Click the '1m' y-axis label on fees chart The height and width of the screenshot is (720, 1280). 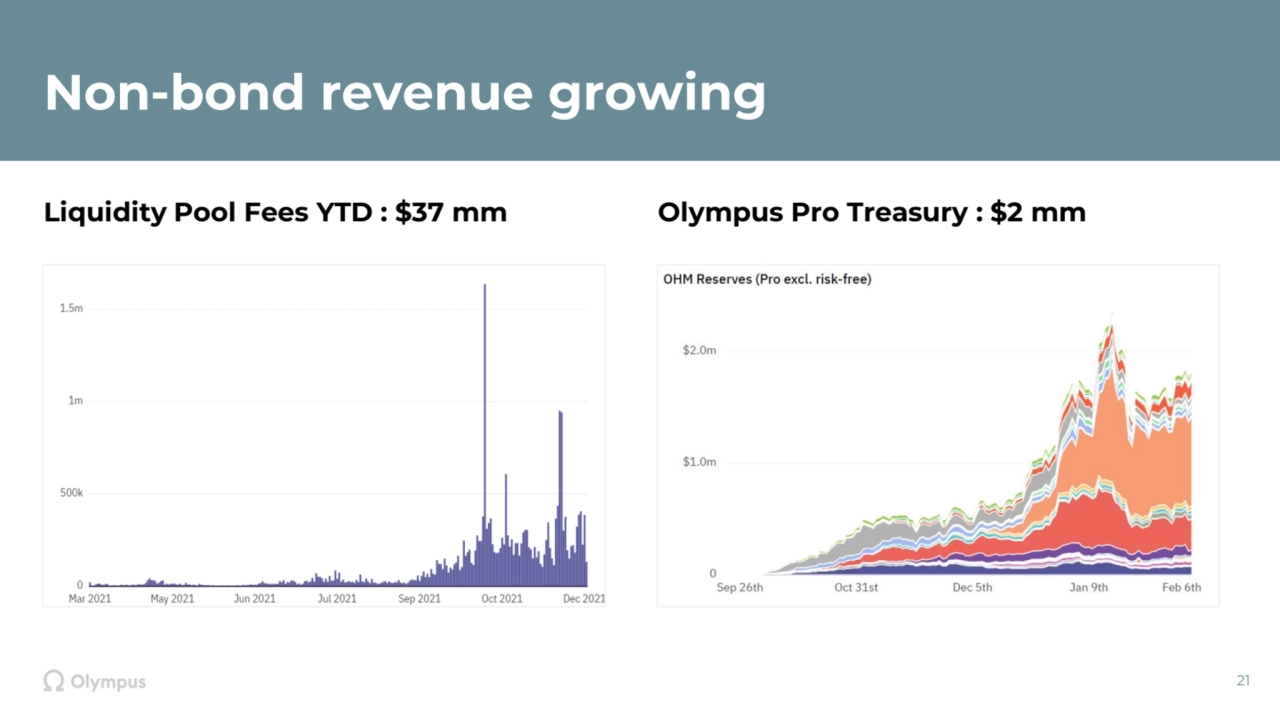75,400
